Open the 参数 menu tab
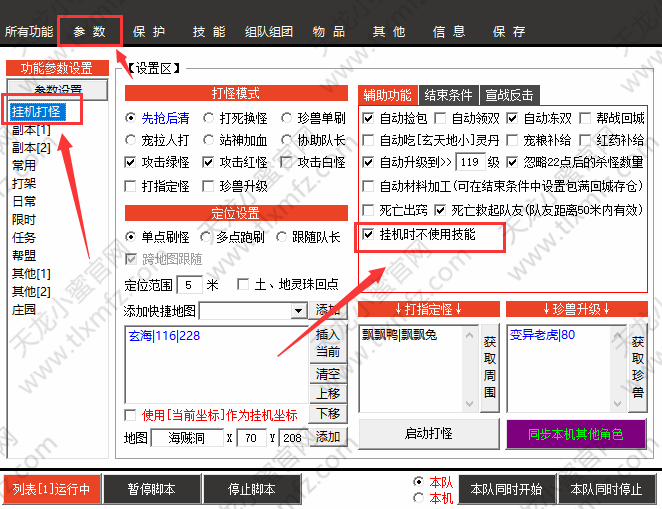This screenshot has height=509, width=662. point(90,31)
